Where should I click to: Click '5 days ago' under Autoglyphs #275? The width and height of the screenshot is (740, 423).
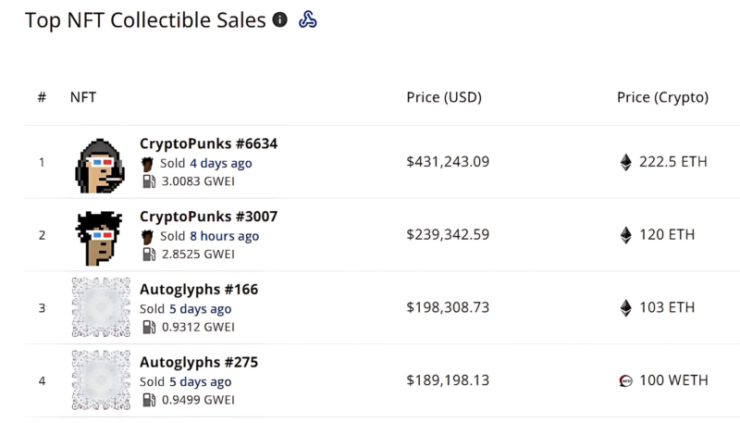tap(200, 381)
